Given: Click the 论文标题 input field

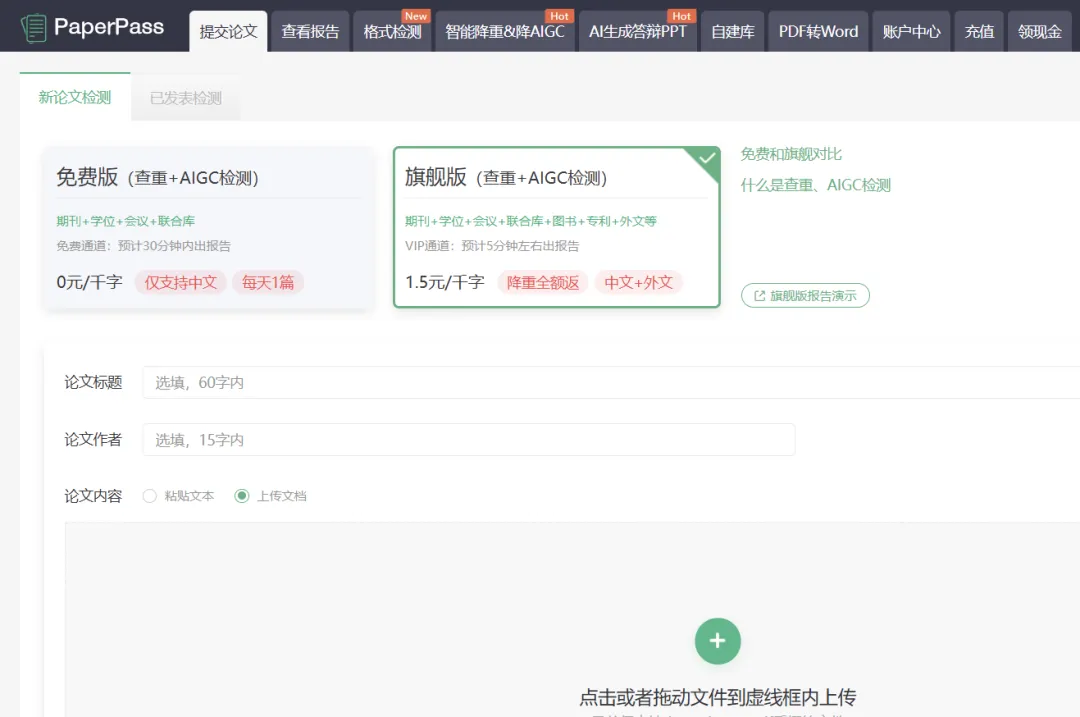Looking at the screenshot, I should 611,382.
